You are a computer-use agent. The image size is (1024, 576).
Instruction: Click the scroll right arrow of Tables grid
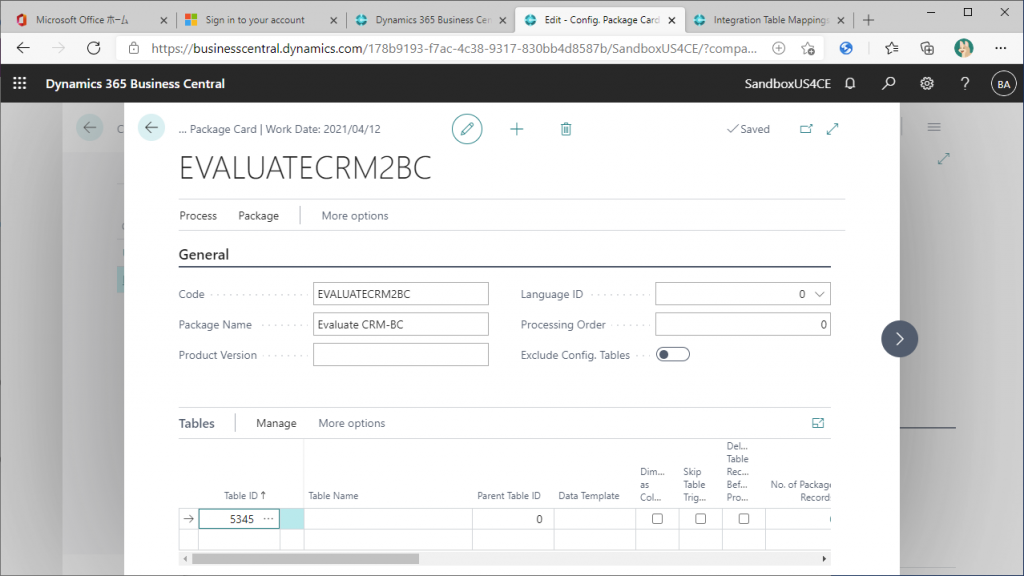[x=824, y=559]
